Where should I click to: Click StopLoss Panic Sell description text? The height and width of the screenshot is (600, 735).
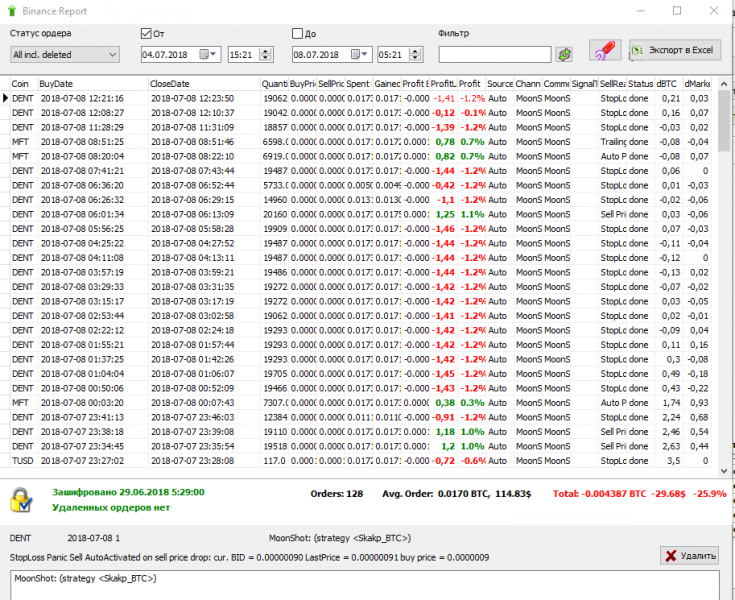(249, 557)
